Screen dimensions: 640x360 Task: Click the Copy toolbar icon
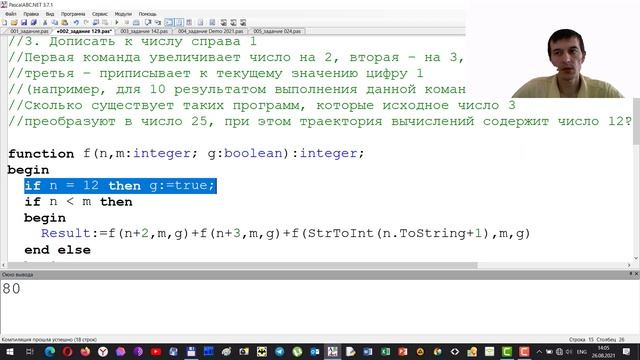55,22
